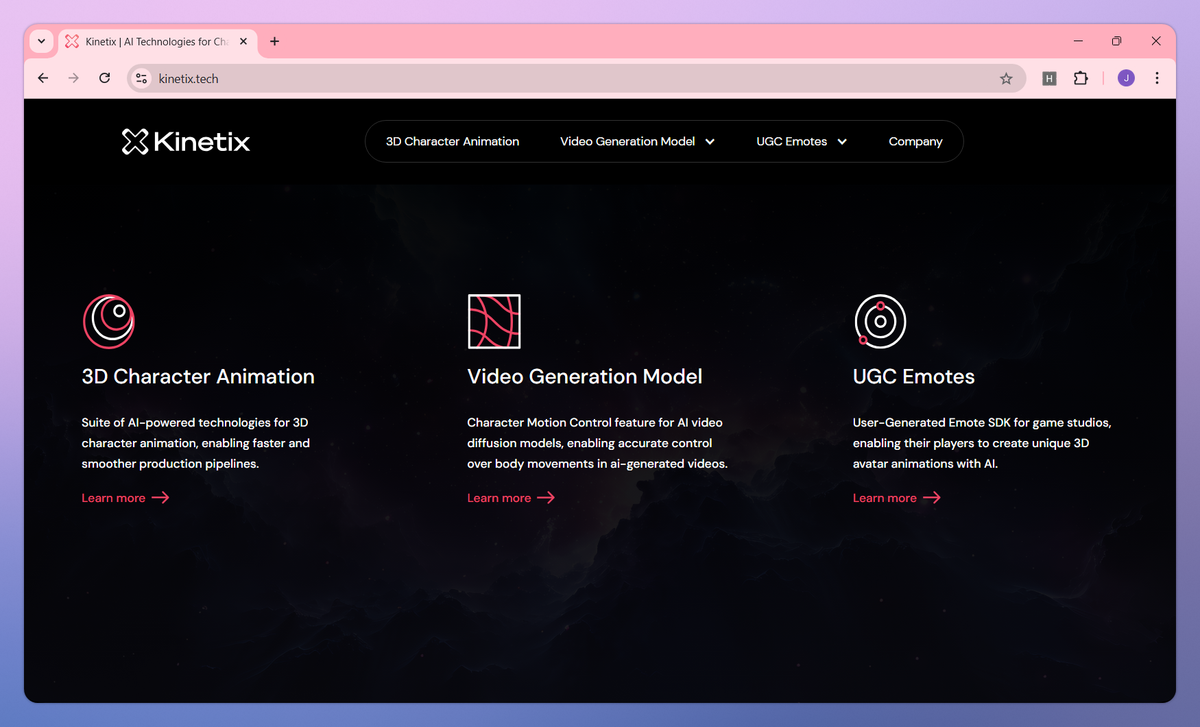
Task: Select the Kinetix | AI Technologies tab
Action: [x=157, y=42]
